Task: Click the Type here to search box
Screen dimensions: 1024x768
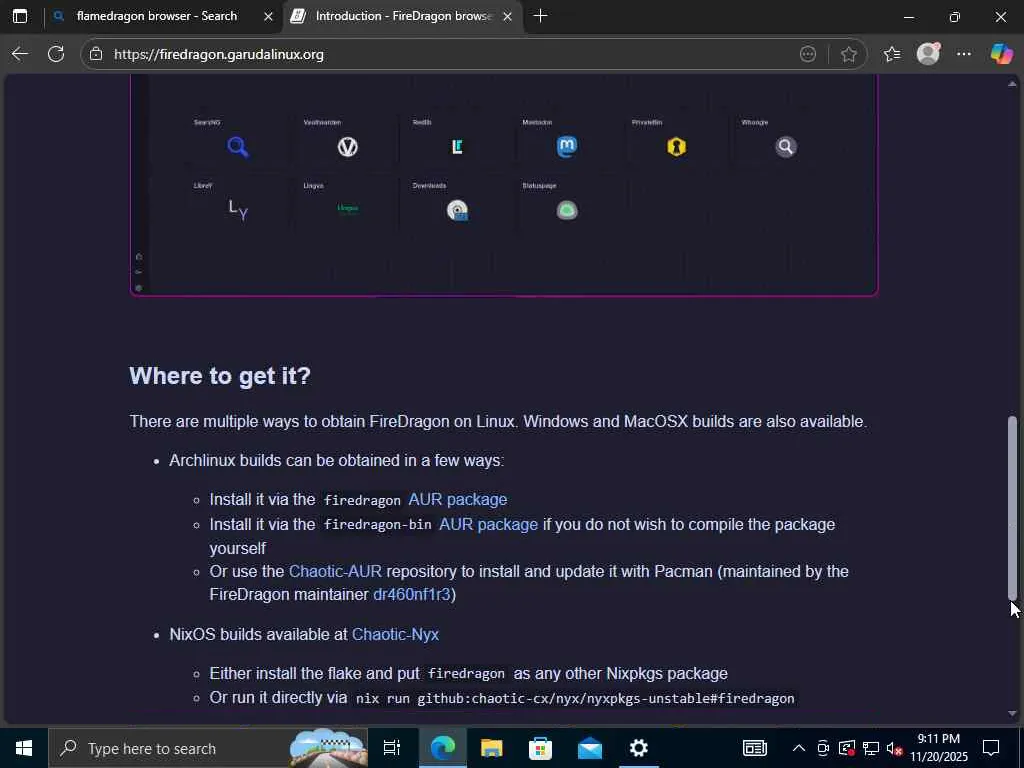Action: pyautogui.click(x=209, y=748)
